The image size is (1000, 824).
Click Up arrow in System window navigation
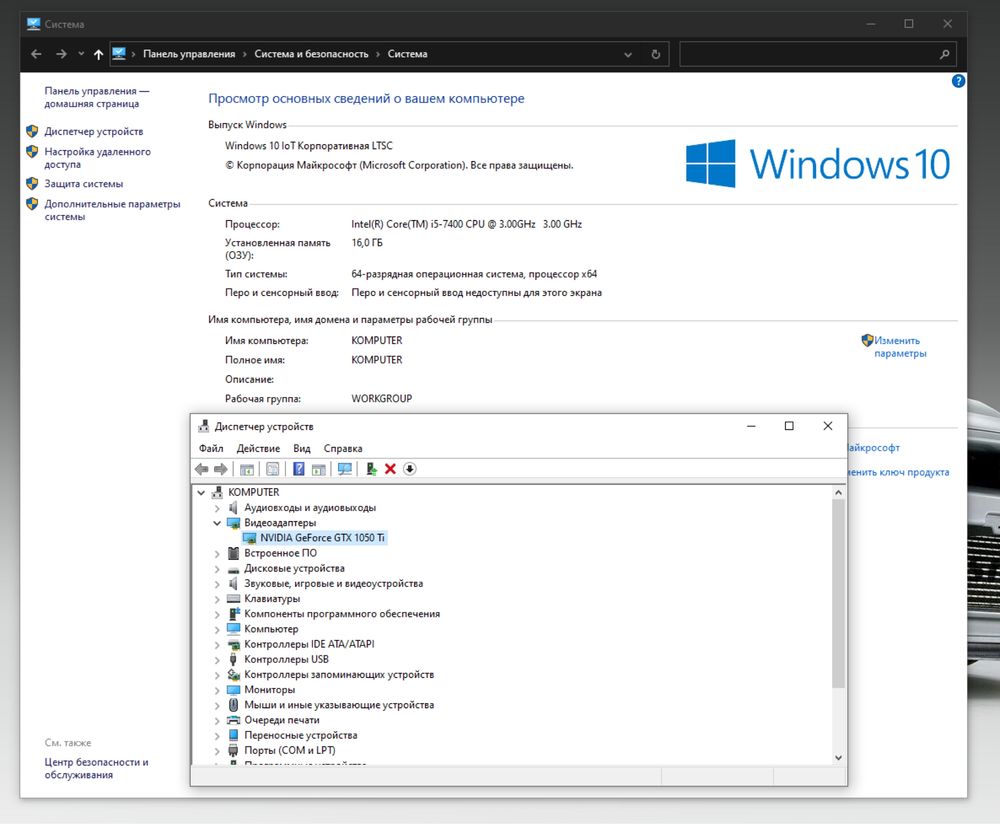pyautogui.click(x=98, y=54)
